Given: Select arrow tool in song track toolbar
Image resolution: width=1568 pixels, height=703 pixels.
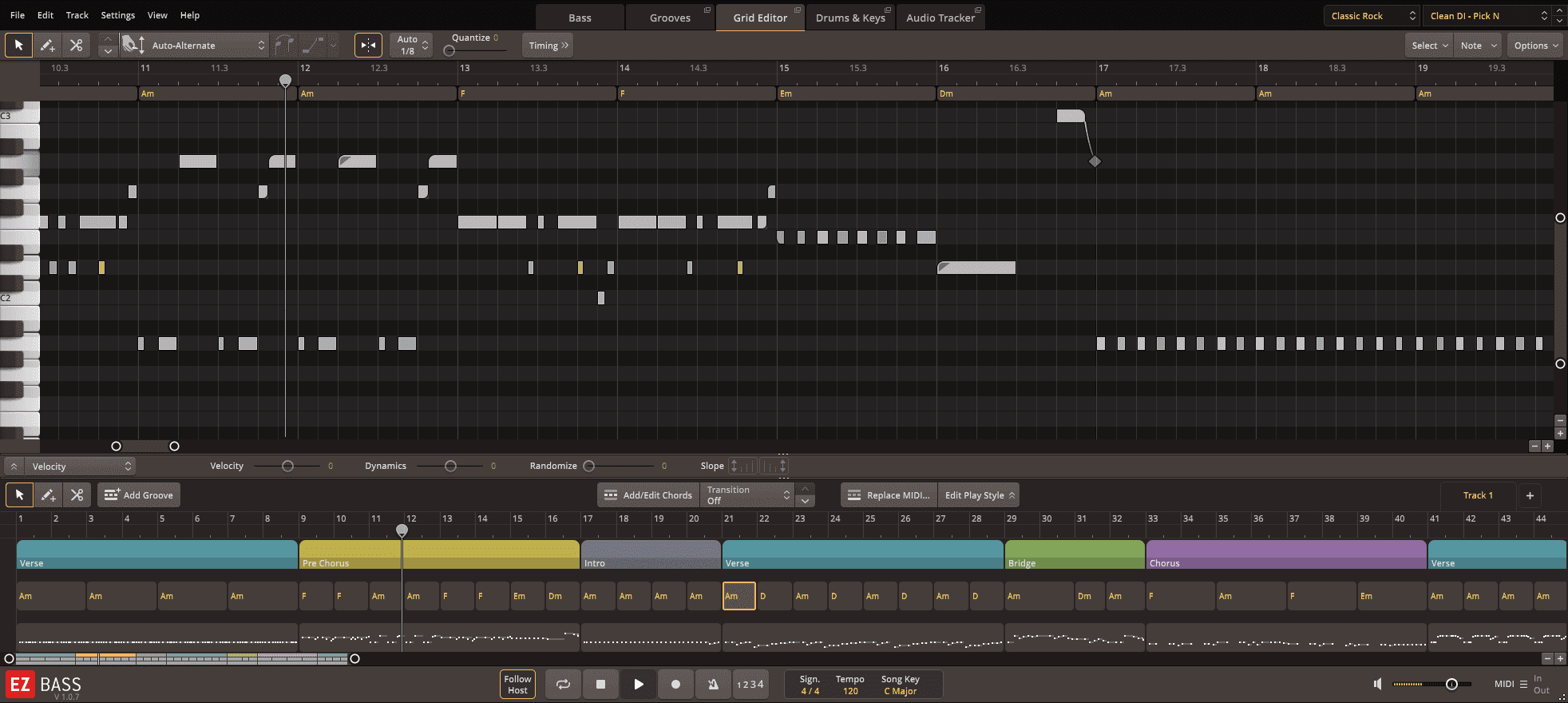Looking at the screenshot, I should tap(20, 495).
